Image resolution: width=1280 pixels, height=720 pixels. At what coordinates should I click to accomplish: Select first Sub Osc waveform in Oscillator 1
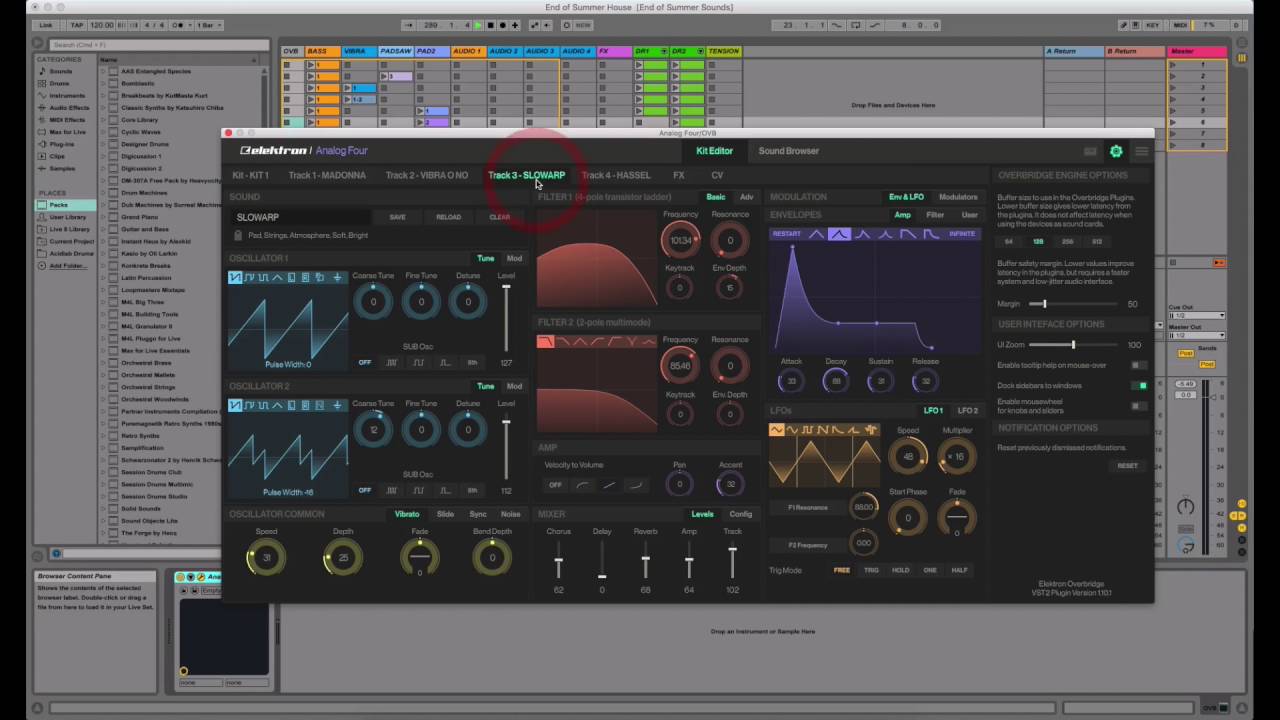(x=391, y=362)
